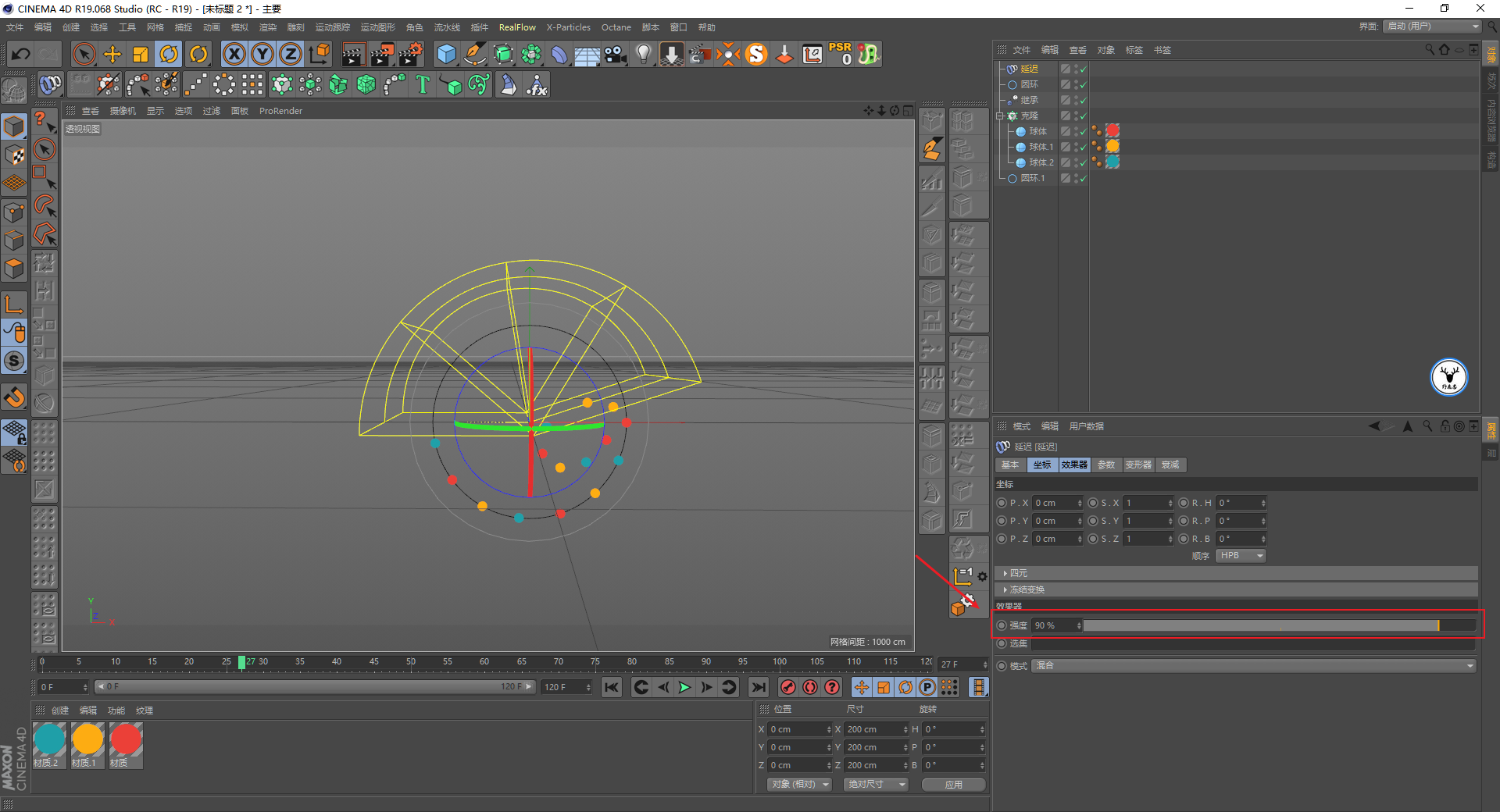The width and height of the screenshot is (1500, 812).
Task: Open the RealFlow menu
Action: point(517,27)
